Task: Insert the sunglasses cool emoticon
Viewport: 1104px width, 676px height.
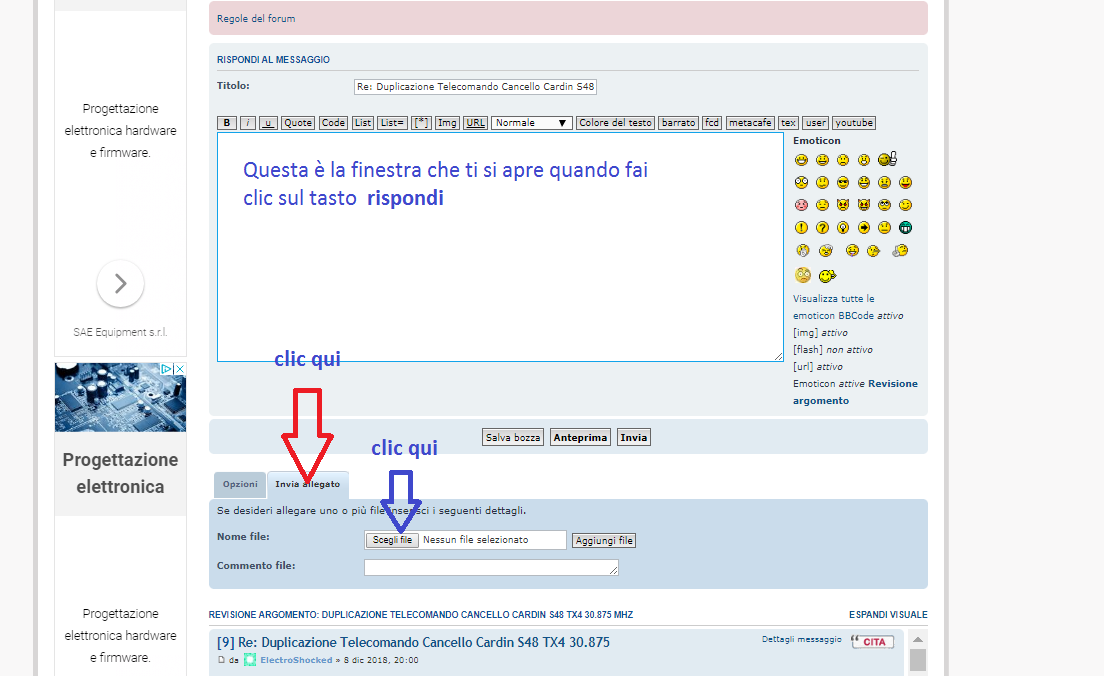Action: tap(844, 182)
